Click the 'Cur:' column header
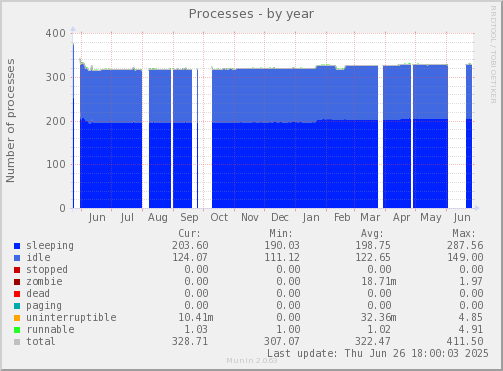The image size is (503, 371). pyautogui.click(x=189, y=233)
